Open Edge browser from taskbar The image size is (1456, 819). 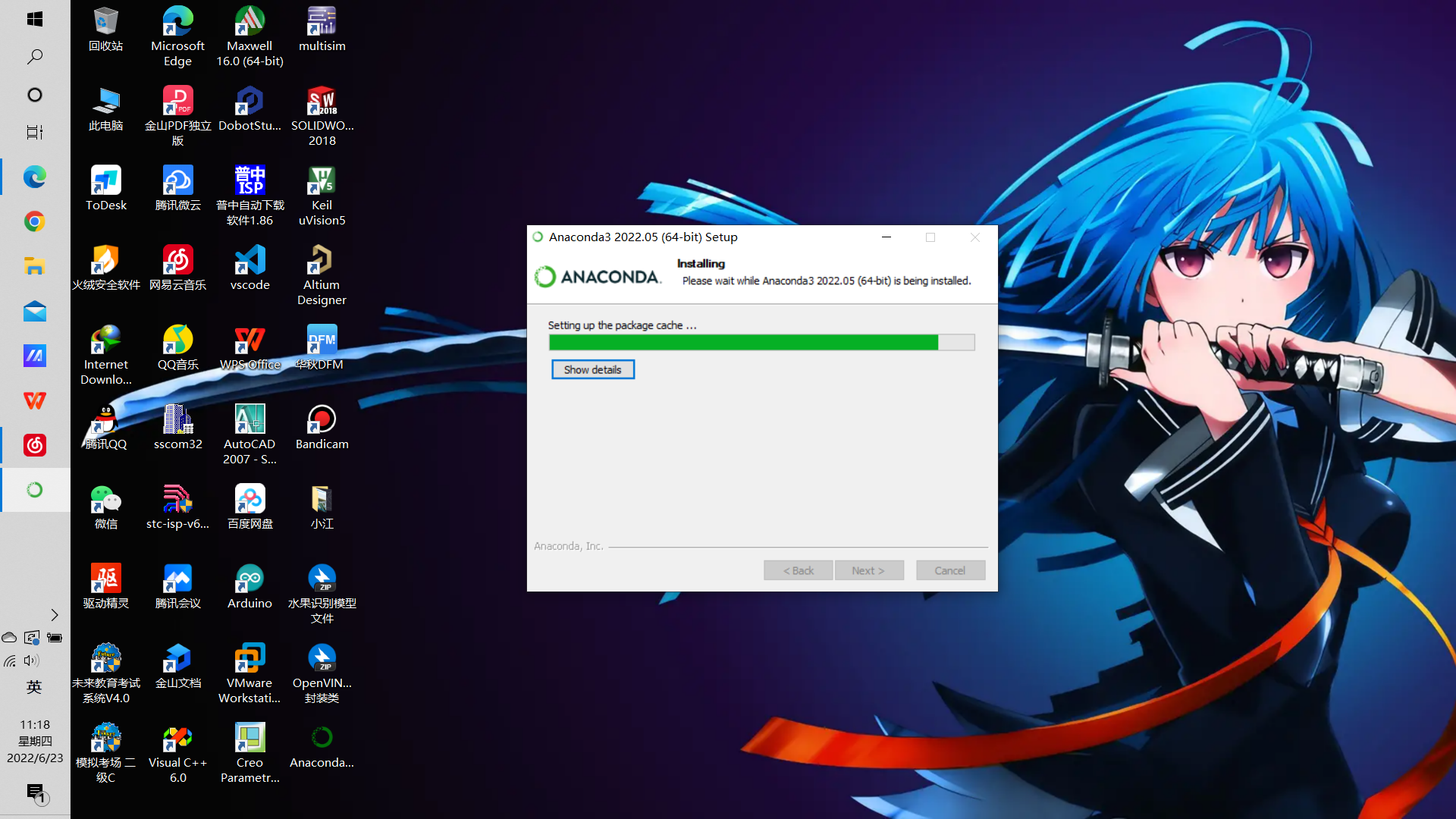point(35,177)
